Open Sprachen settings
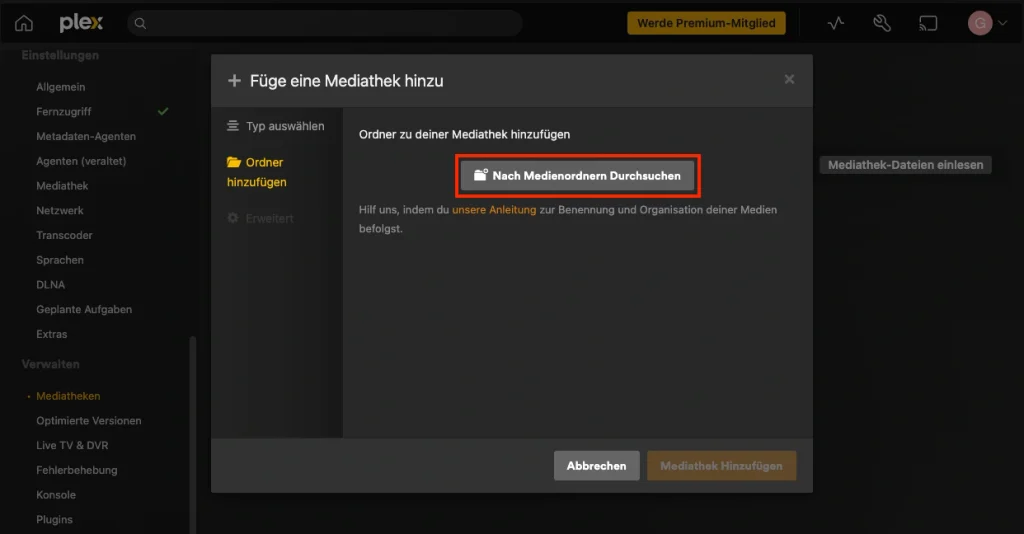Screen dimensions: 1024x534 tap(59, 260)
